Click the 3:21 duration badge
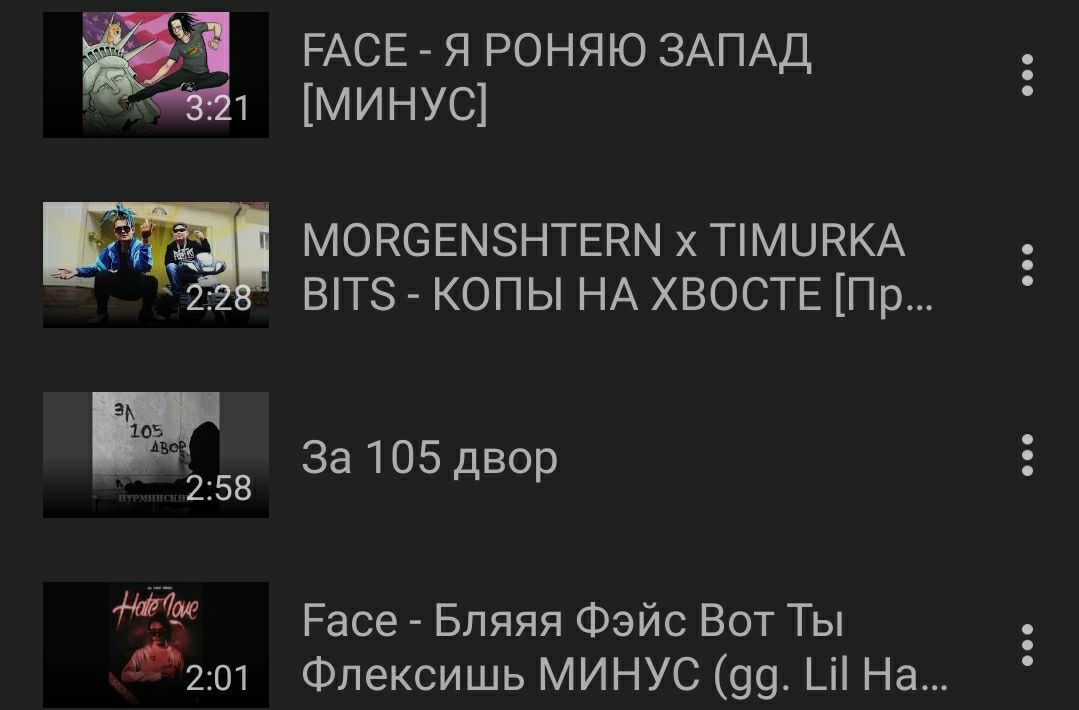This screenshot has height=710, width=1079. (x=217, y=108)
